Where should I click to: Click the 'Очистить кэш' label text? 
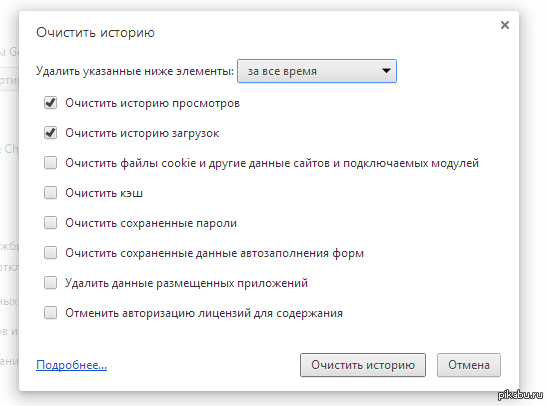click(x=104, y=193)
